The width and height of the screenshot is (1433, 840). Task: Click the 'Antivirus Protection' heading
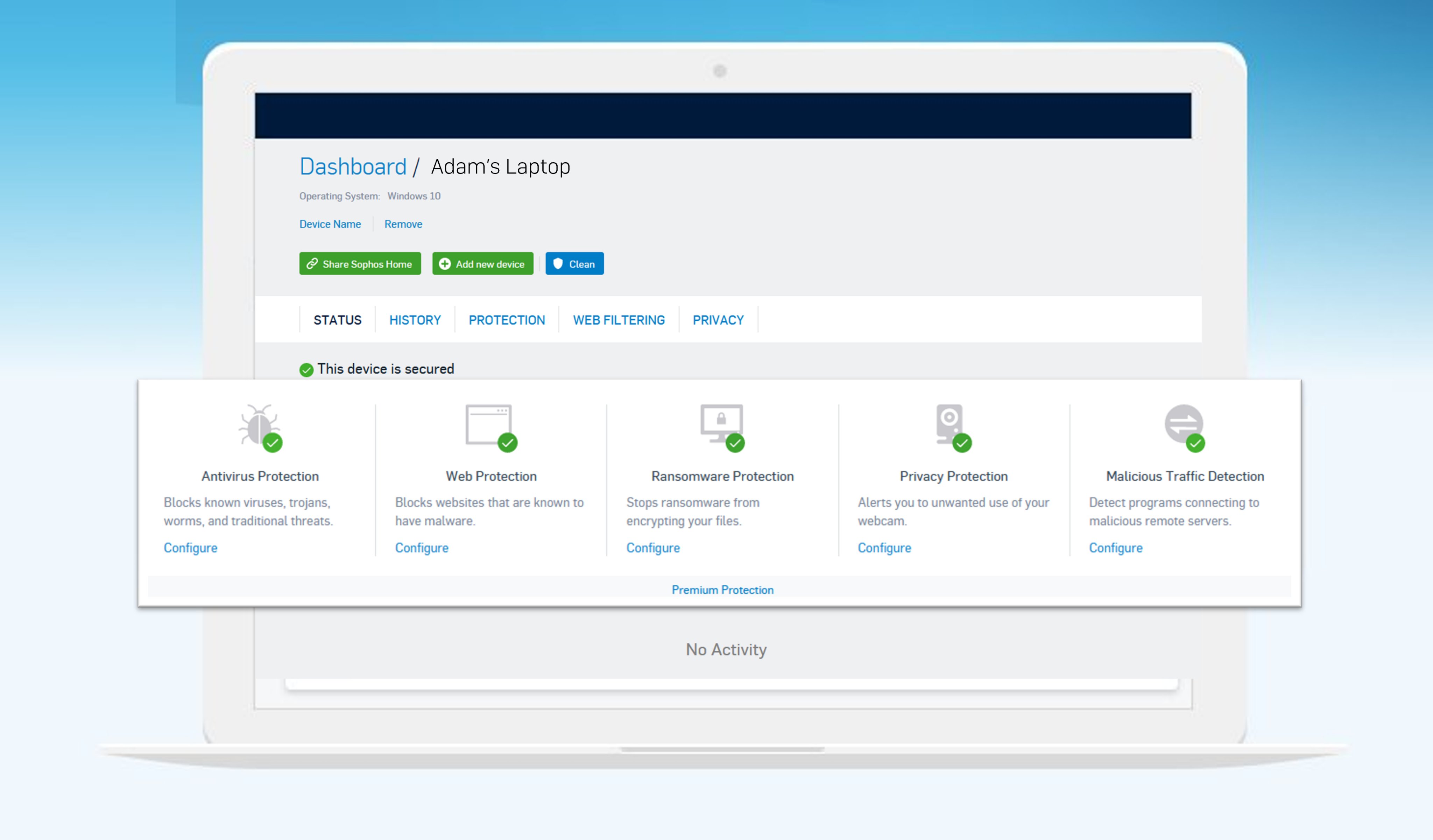coord(260,477)
